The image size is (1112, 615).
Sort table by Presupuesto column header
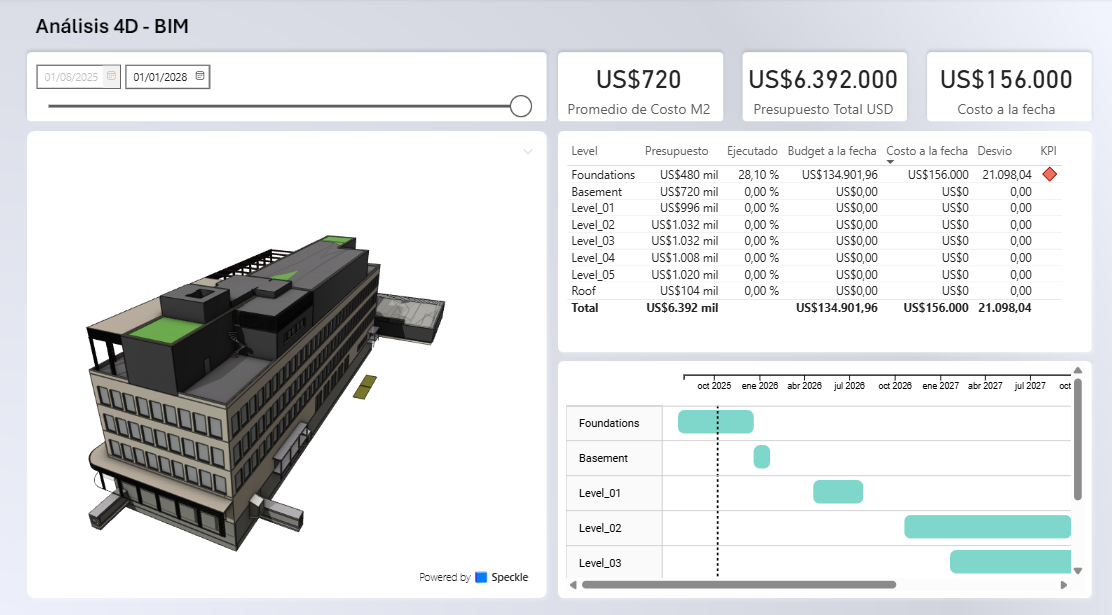tap(676, 151)
